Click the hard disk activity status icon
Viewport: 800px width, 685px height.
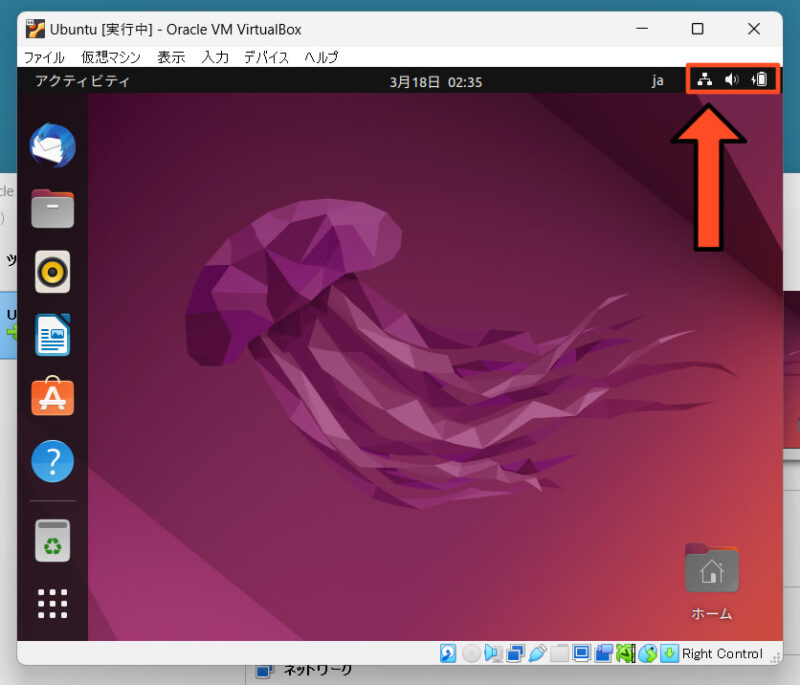click(448, 653)
